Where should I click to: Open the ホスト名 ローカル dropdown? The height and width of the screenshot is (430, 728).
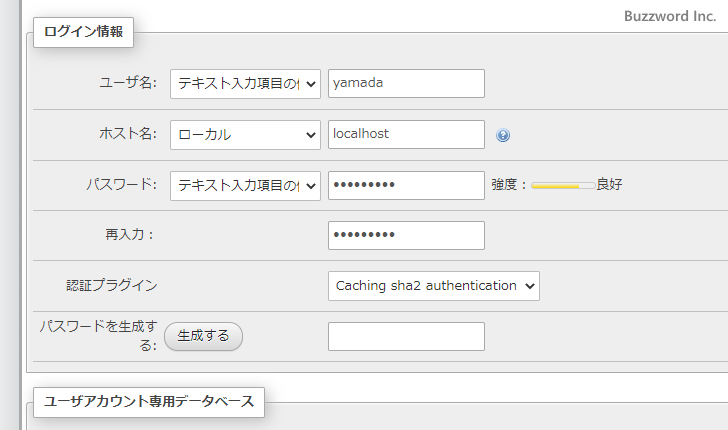245,135
